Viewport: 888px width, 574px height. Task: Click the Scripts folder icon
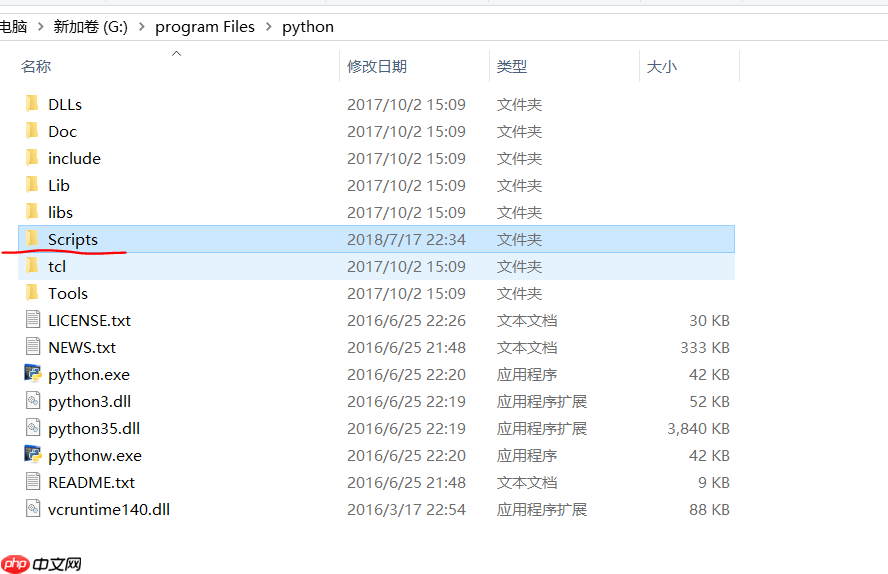(x=32, y=238)
